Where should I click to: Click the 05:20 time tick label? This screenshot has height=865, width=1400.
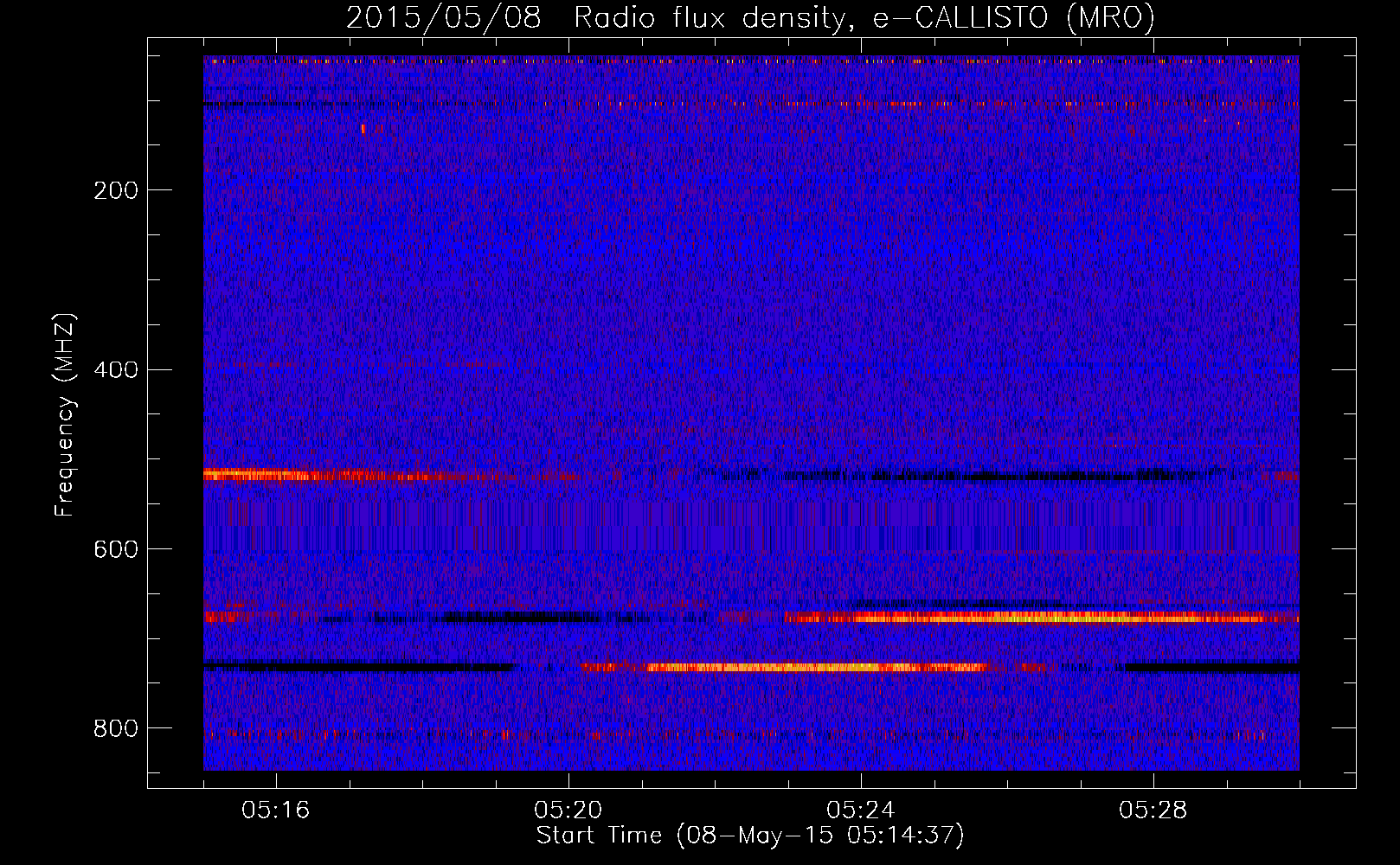pos(568,811)
